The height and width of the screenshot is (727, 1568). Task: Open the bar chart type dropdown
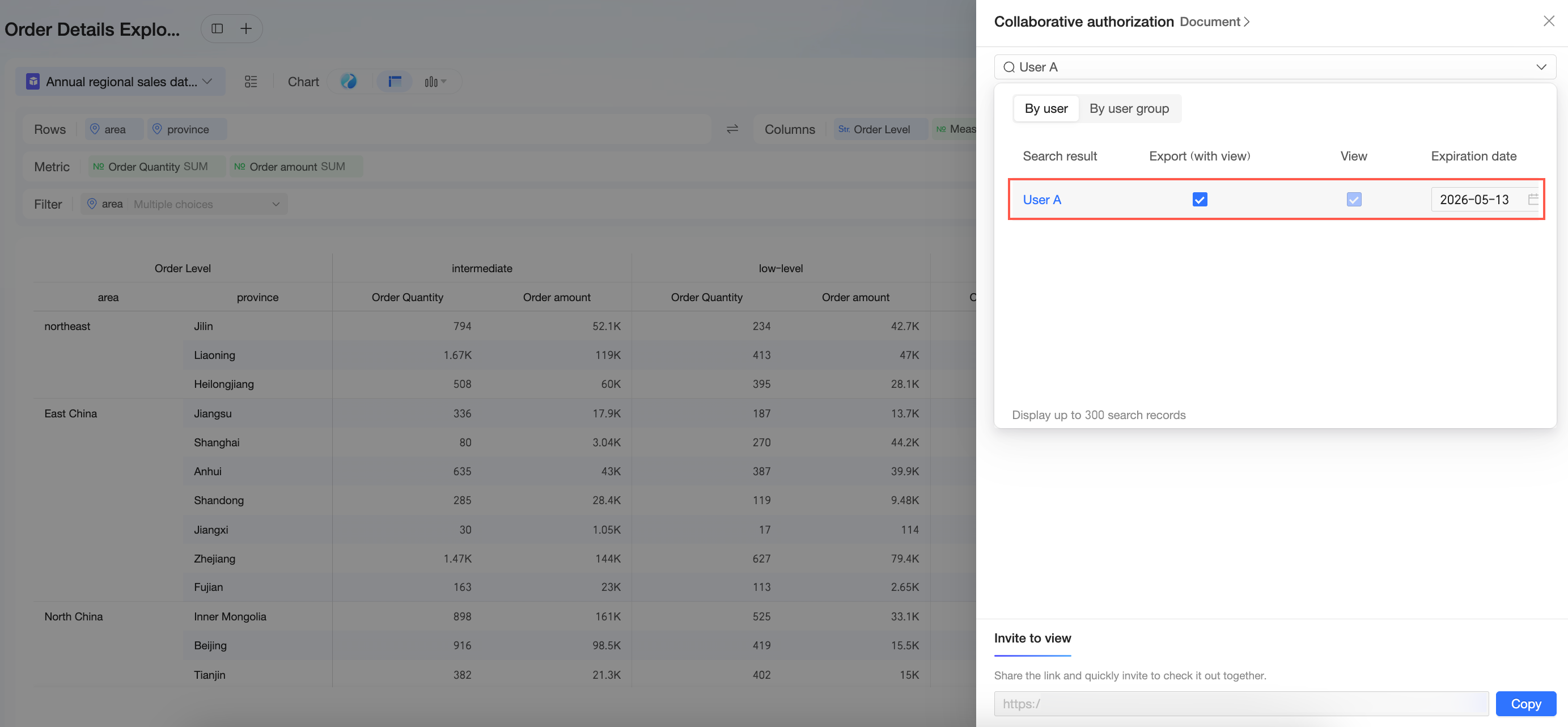point(435,82)
